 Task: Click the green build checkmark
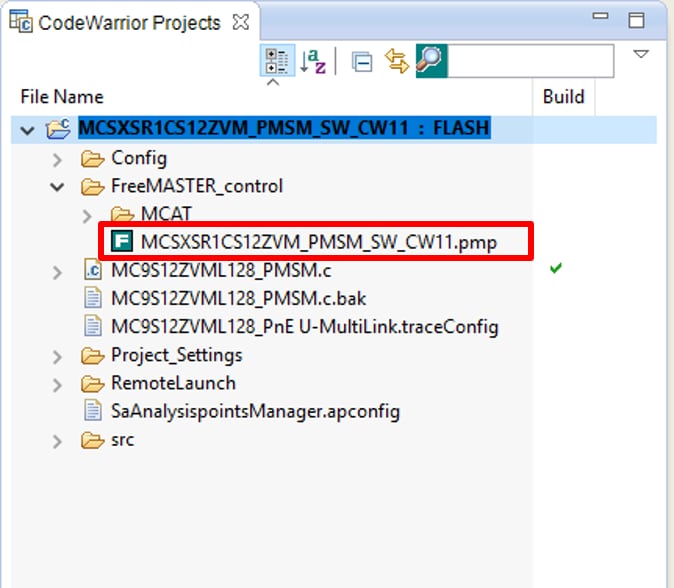point(556,270)
